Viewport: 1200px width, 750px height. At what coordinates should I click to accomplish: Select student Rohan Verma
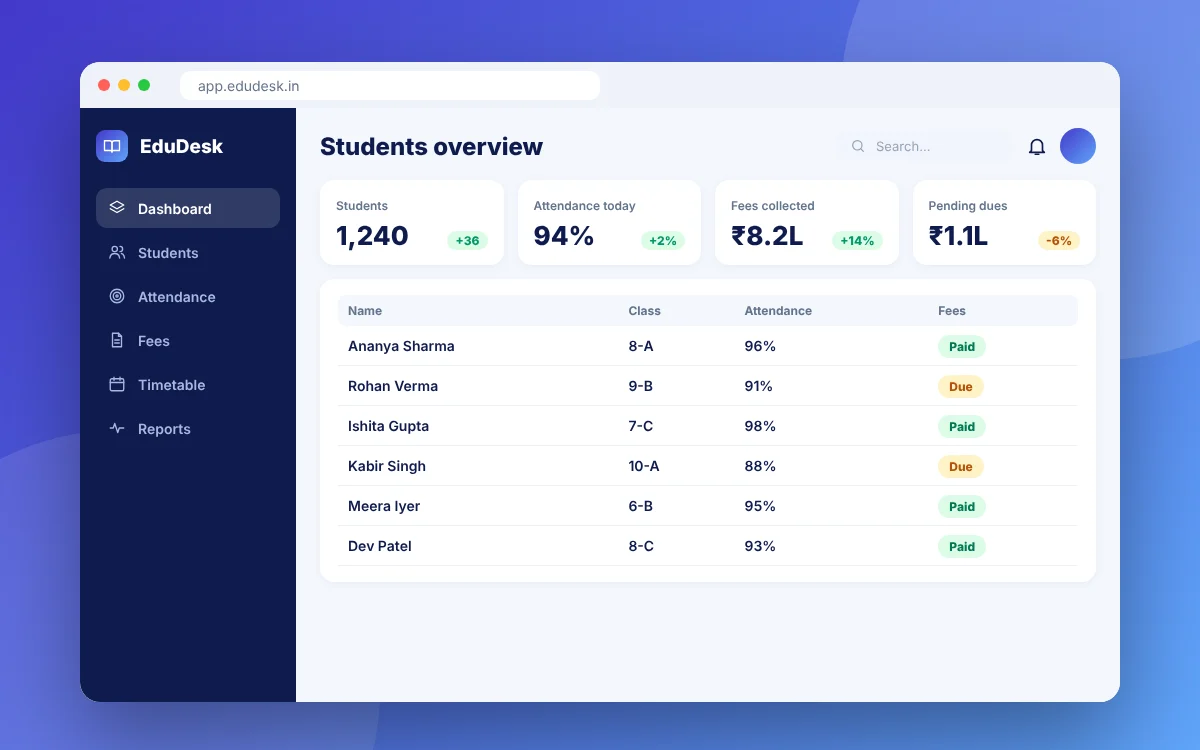393,386
